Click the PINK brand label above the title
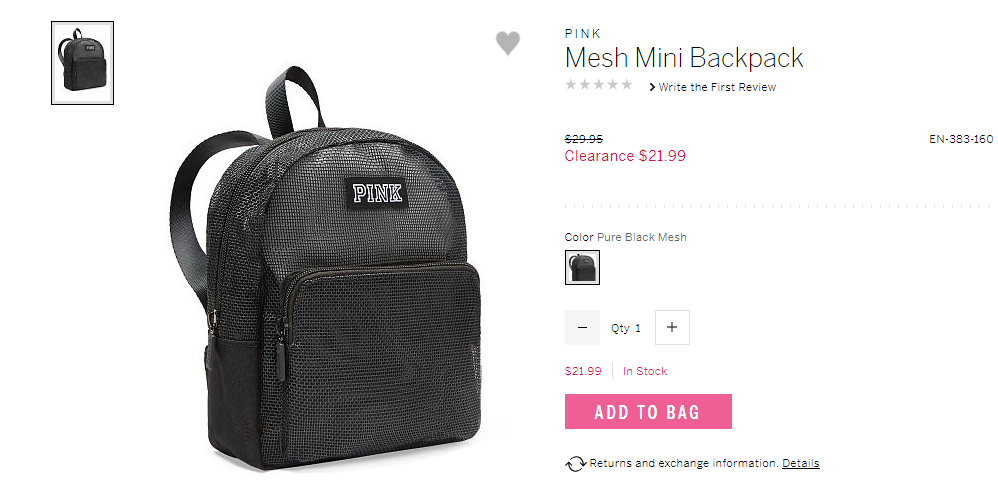The height and width of the screenshot is (492, 998). click(583, 34)
